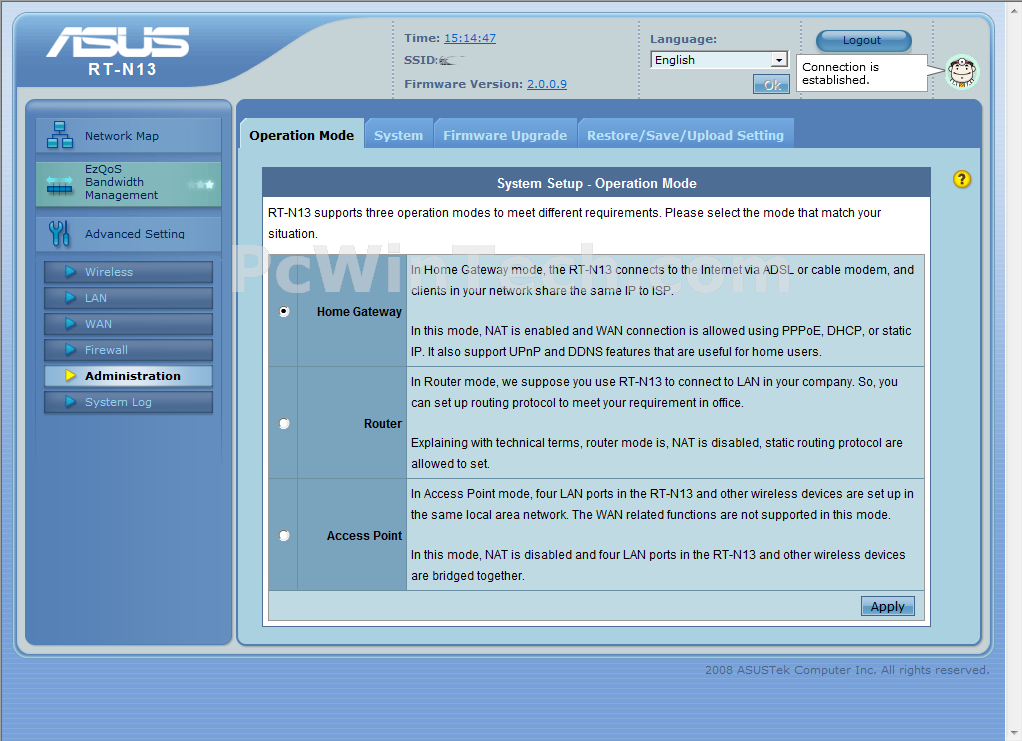The width and height of the screenshot is (1022, 741).
Task: Click the Access Point label
Action: coord(364,536)
